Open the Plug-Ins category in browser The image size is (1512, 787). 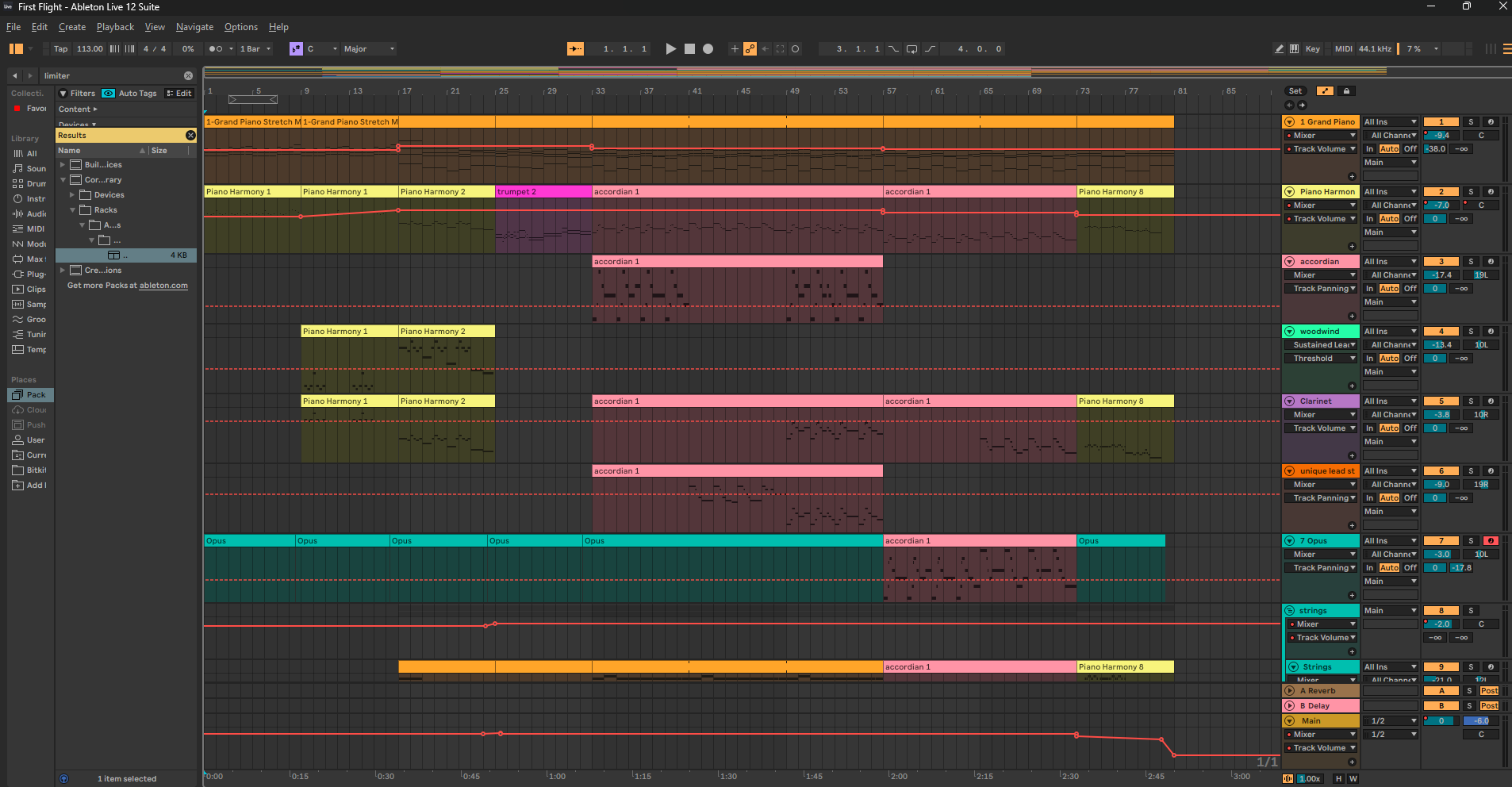pyautogui.click(x=29, y=274)
